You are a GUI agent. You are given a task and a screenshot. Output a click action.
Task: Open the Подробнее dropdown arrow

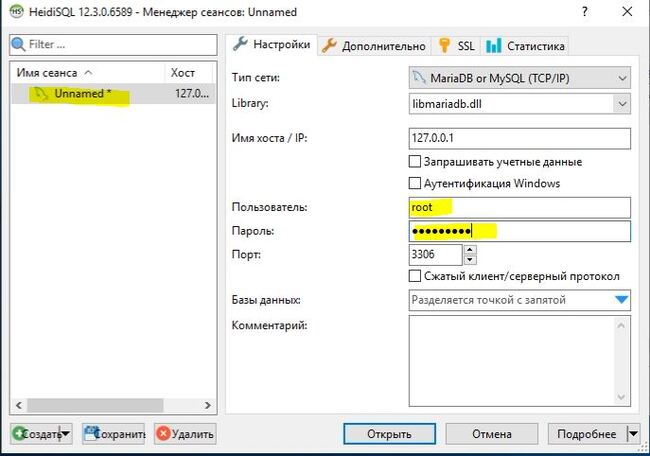tap(633, 434)
